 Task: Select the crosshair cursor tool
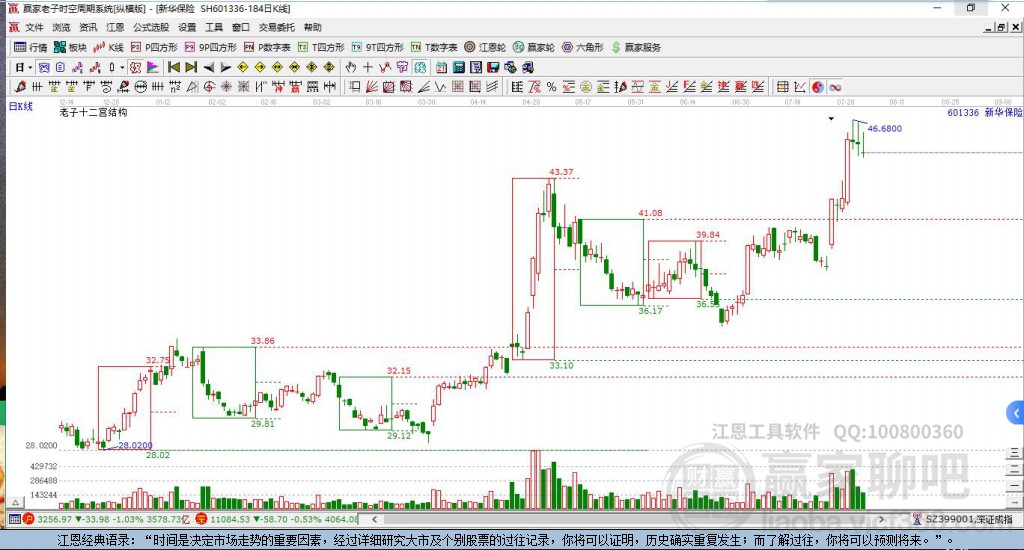(368, 67)
